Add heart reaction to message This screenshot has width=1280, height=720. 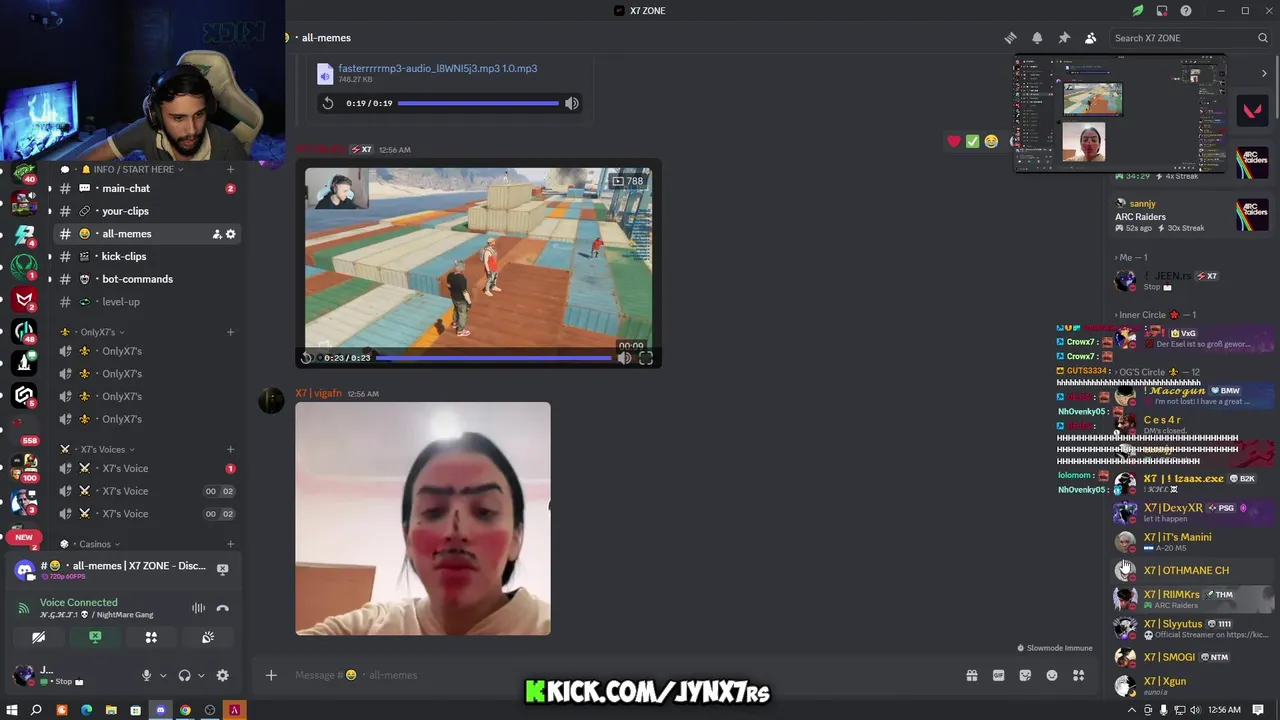(x=954, y=141)
